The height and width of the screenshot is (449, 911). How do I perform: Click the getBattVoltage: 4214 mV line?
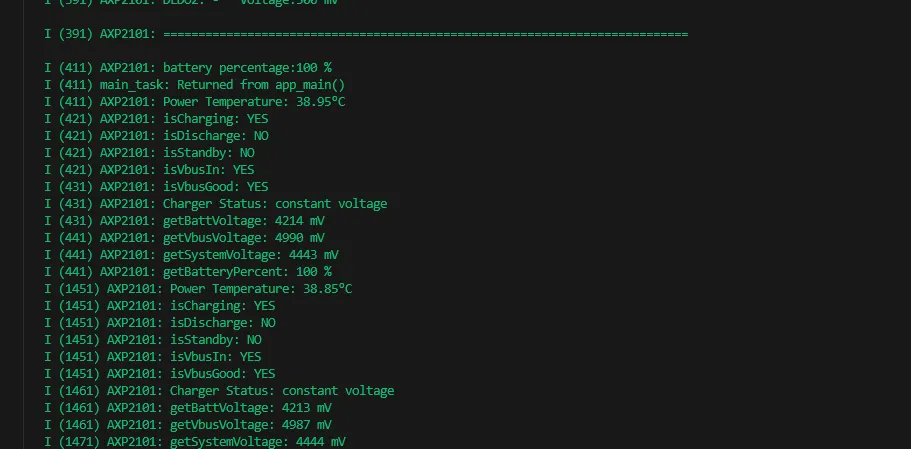[185, 221]
